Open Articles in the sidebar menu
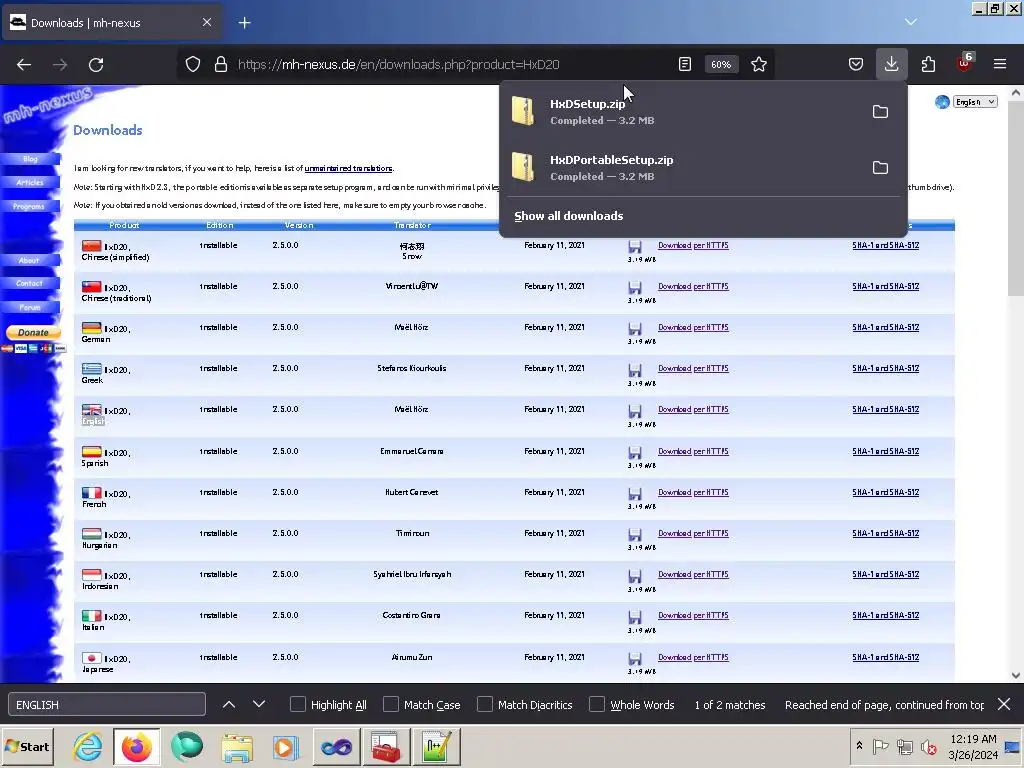The width and height of the screenshot is (1024, 768). (31, 182)
